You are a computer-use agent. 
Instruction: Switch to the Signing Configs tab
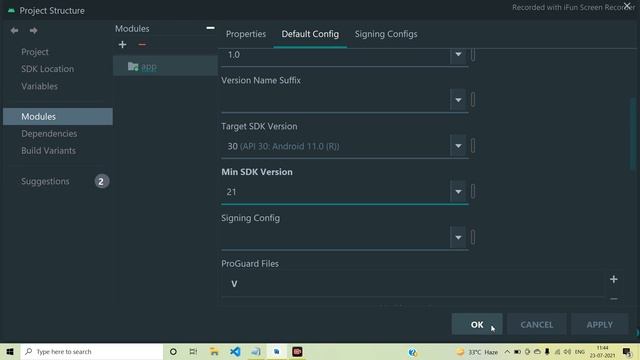tap(386, 34)
